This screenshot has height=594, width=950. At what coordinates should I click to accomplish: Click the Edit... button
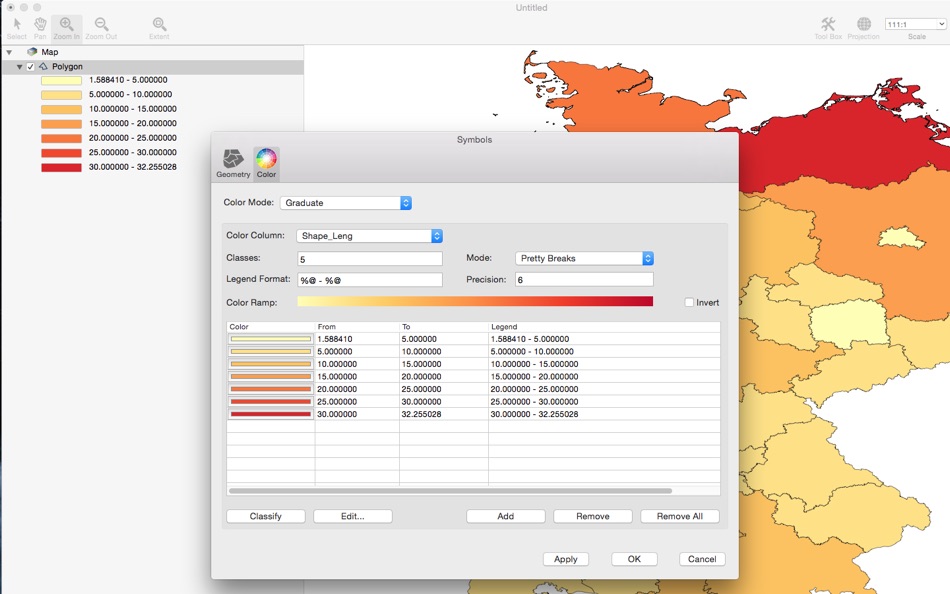353,516
